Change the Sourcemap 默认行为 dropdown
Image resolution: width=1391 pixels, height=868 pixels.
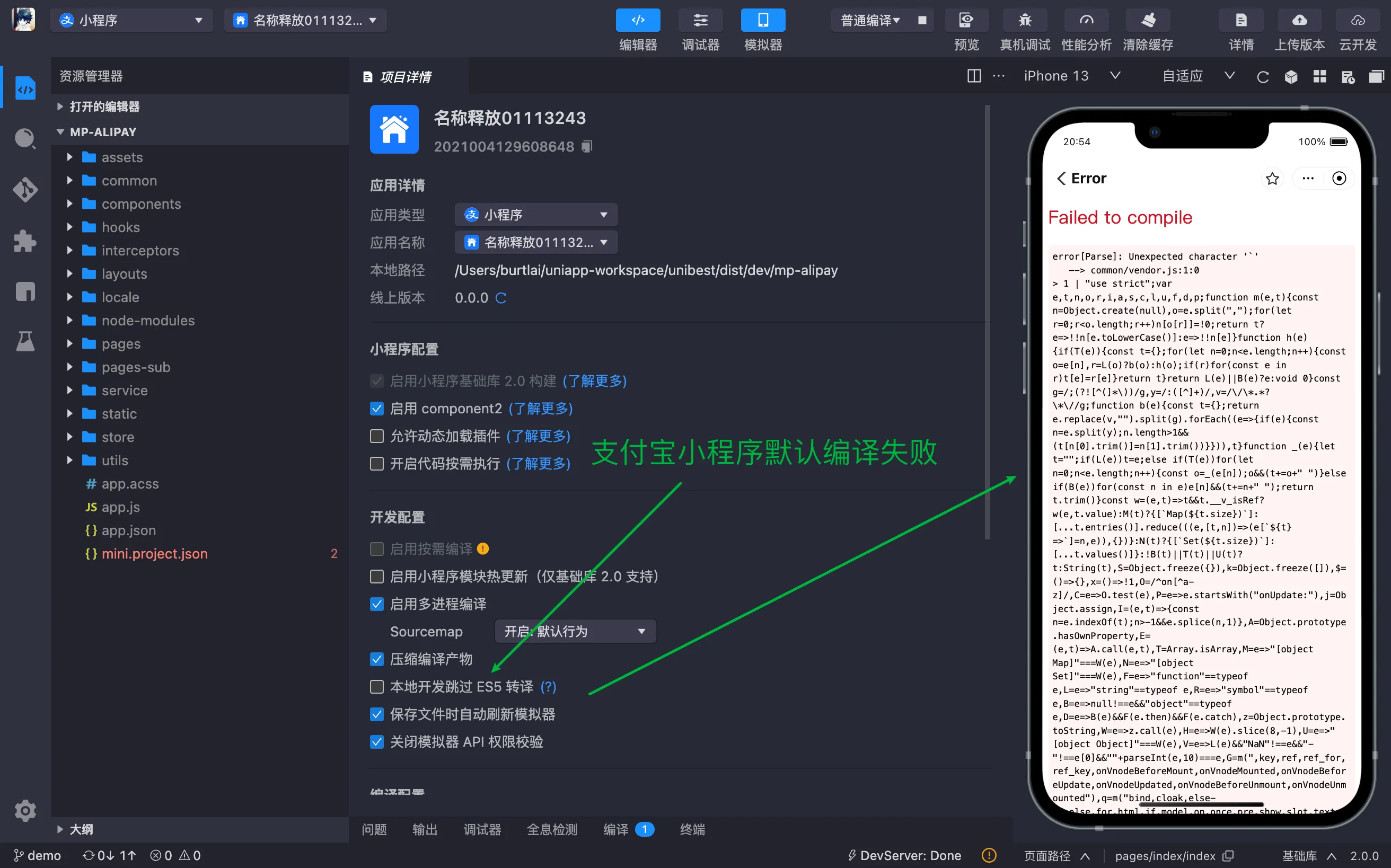point(574,631)
